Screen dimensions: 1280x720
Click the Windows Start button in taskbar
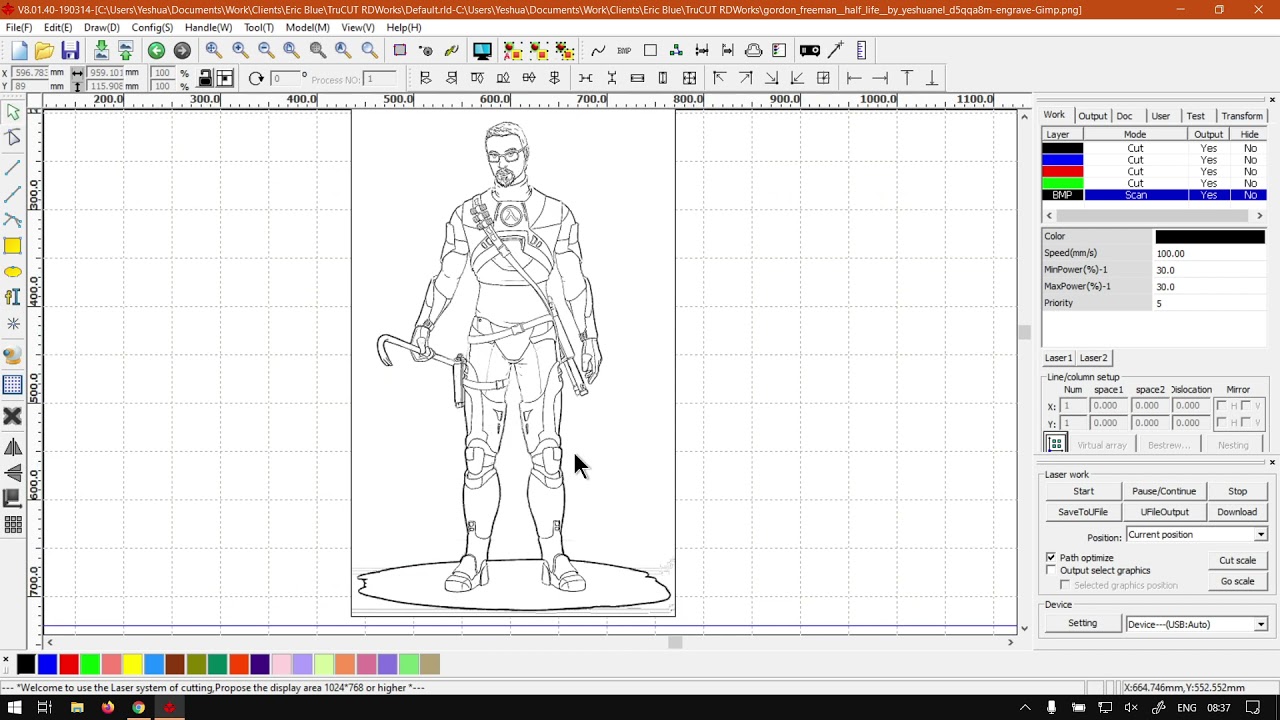(x=15, y=708)
